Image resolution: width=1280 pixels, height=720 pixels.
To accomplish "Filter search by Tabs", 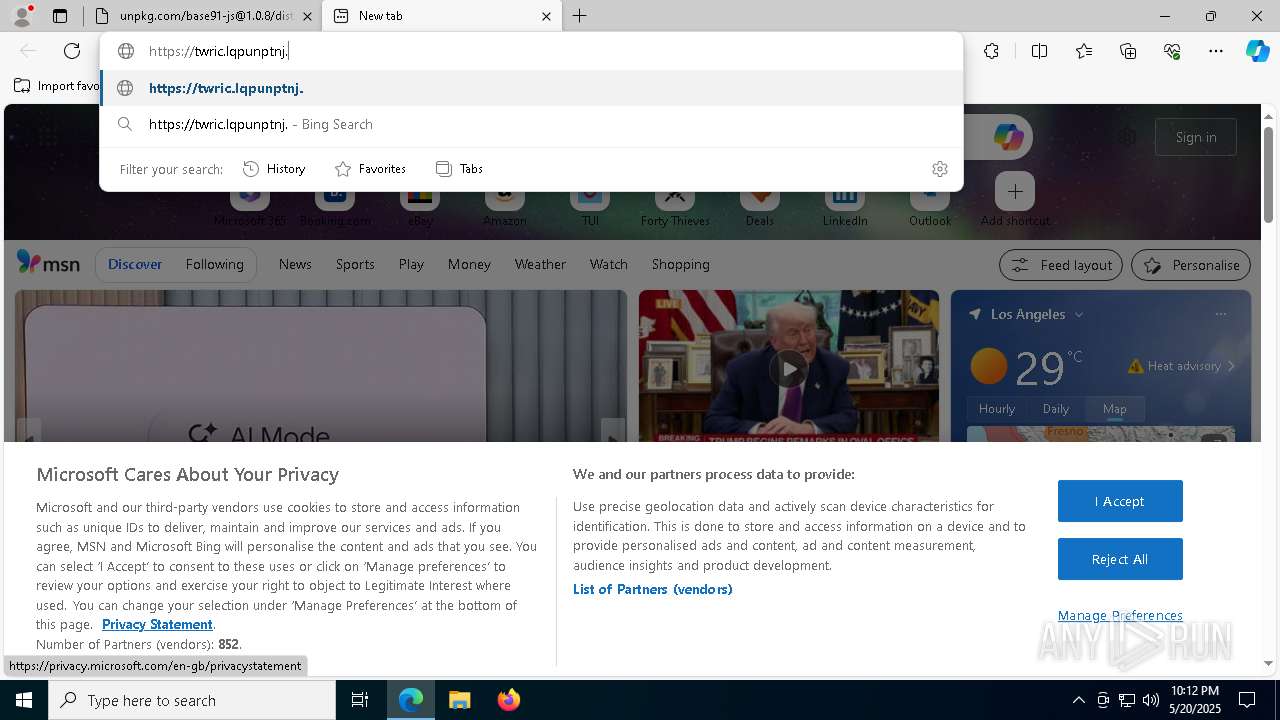I will [x=459, y=169].
